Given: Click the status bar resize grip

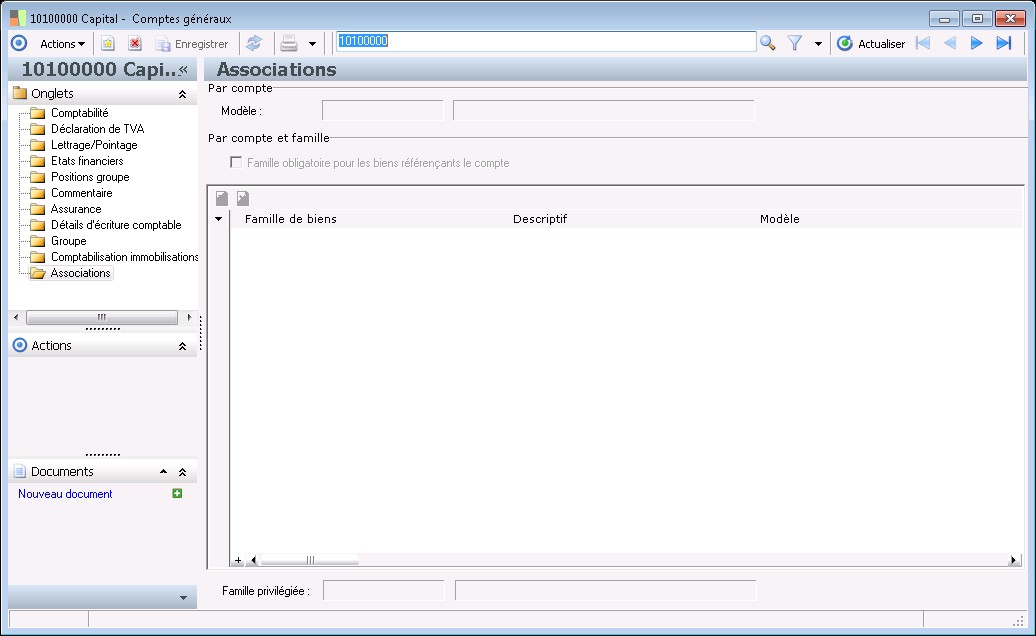Looking at the screenshot, I should tap(1018, 621).
